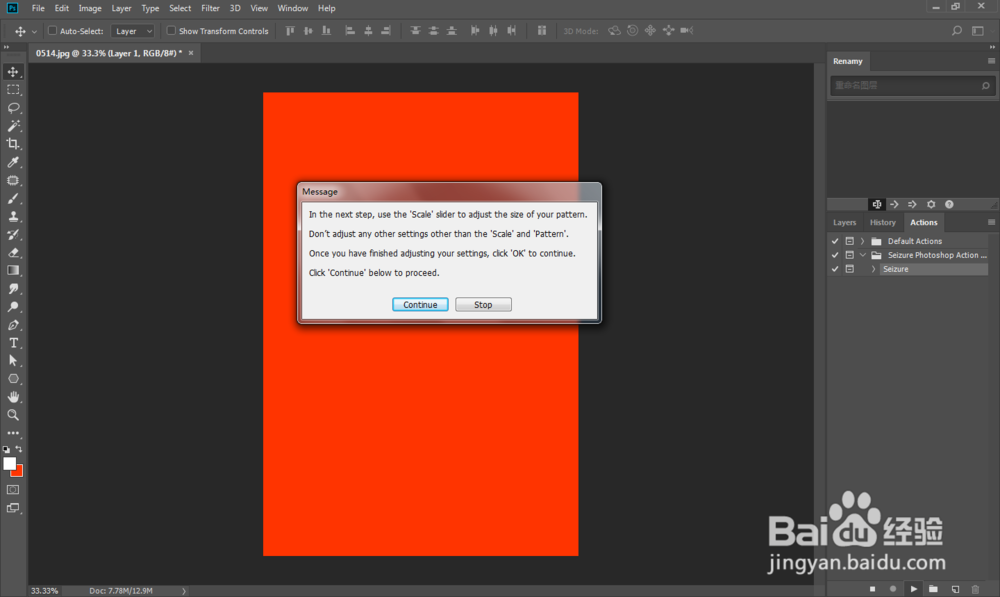Toggle checkmark for Seizure action
The image size is (1000, 597).
[x=835, y=269]
